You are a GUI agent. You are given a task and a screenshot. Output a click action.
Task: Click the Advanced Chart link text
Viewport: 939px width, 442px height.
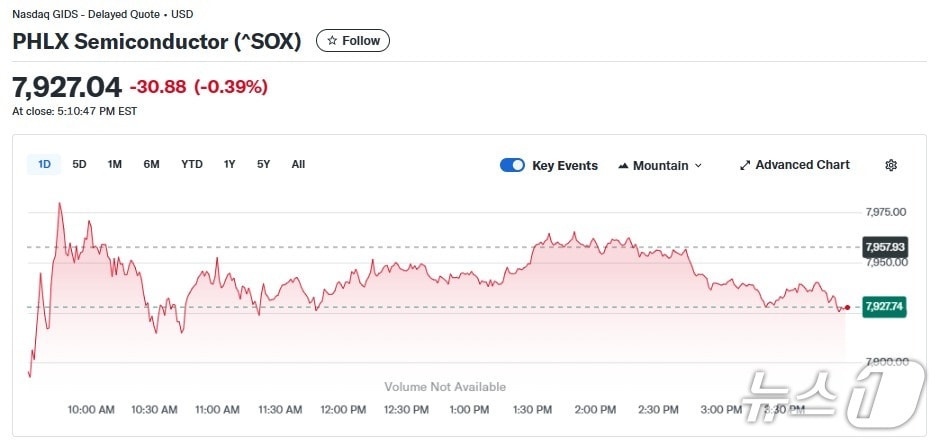pyautogui.click(x=802, y=165)
